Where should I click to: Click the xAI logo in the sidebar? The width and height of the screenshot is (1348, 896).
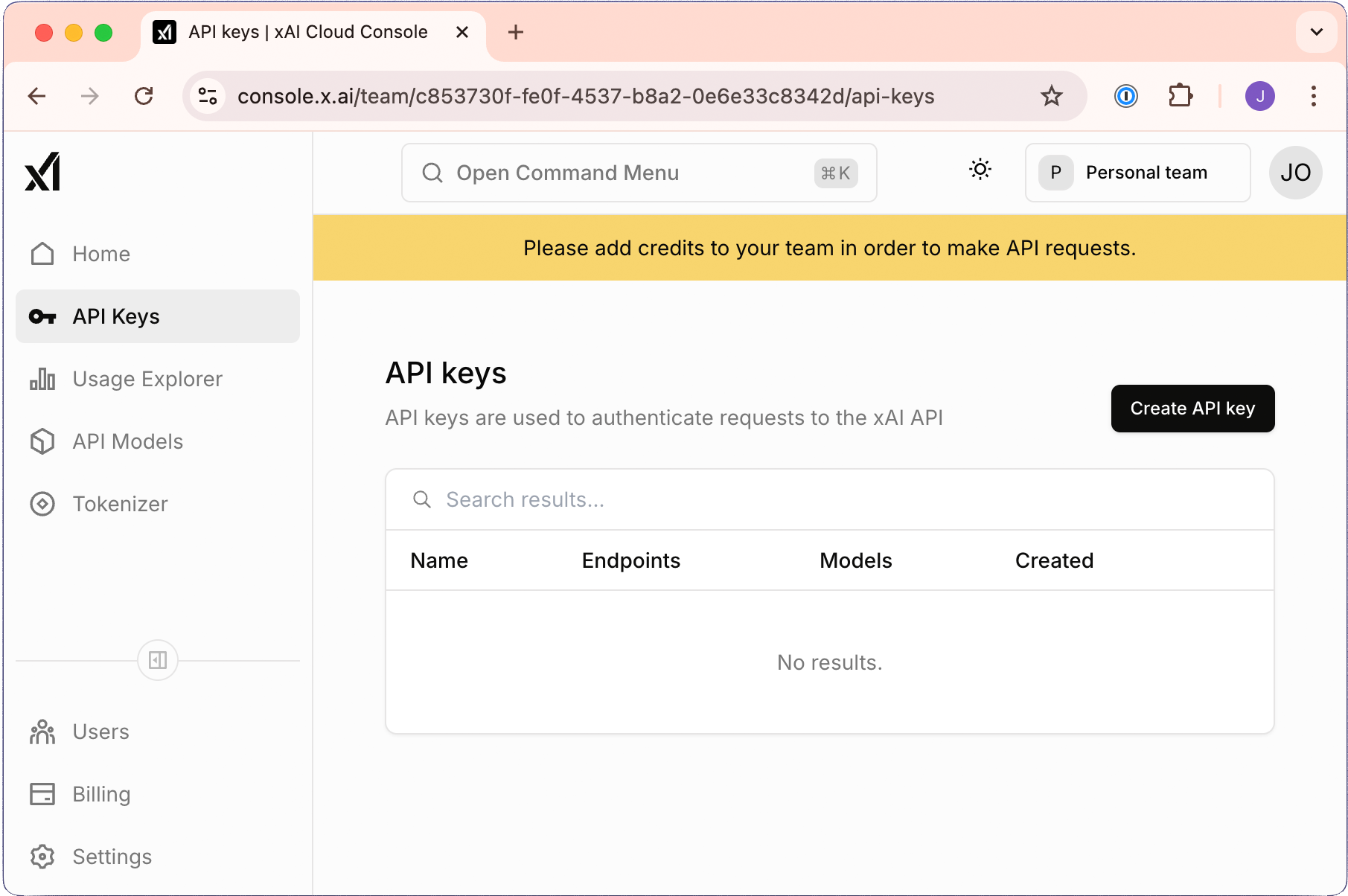[x=42, y=172]
